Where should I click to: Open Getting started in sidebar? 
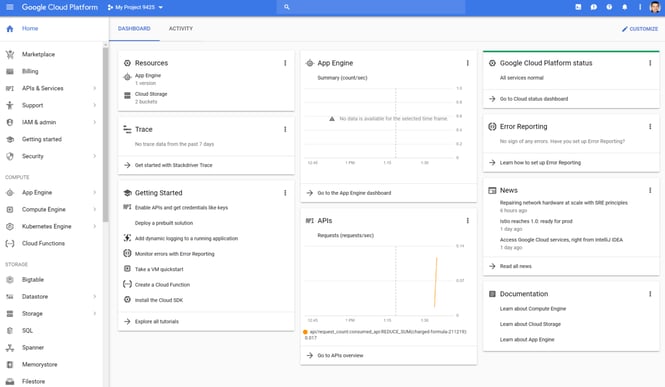(42, 139)
